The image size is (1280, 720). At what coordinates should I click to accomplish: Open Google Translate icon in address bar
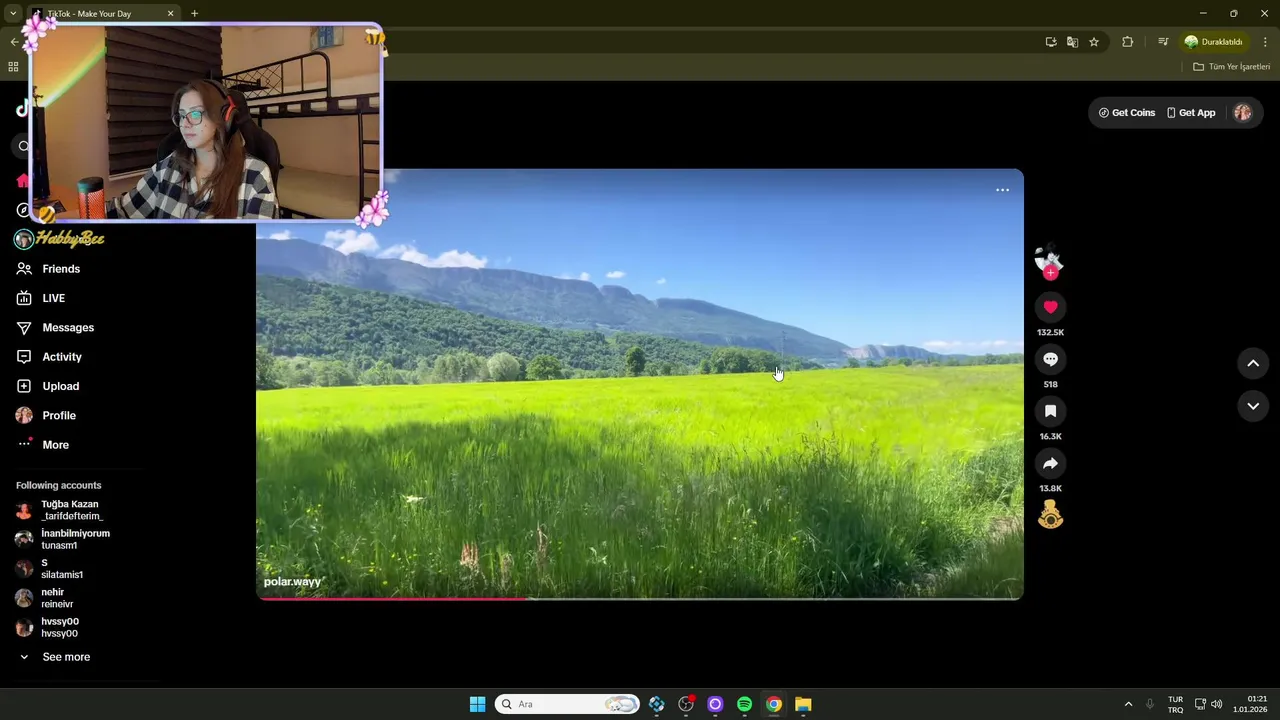[1072, 42]
